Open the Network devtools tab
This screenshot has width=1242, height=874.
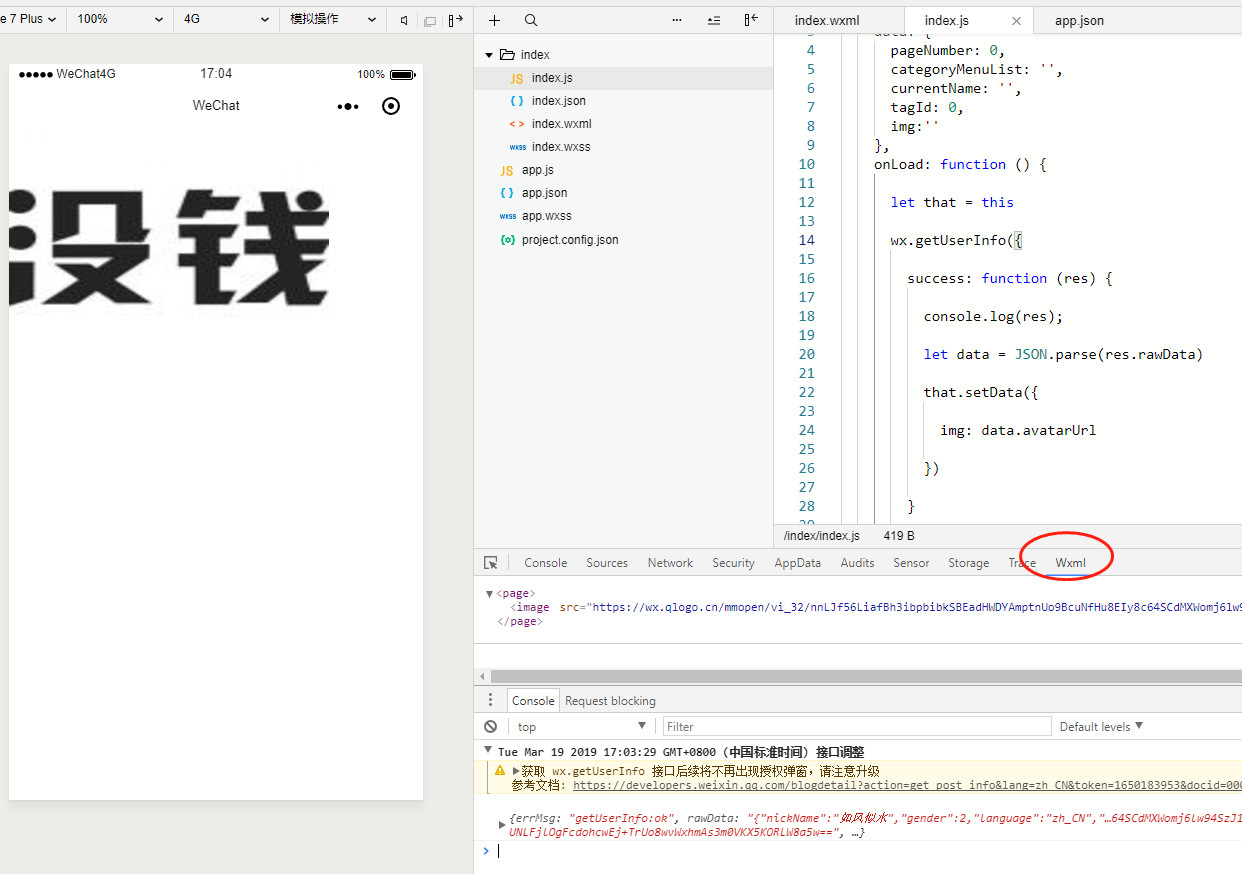(670, 563)
